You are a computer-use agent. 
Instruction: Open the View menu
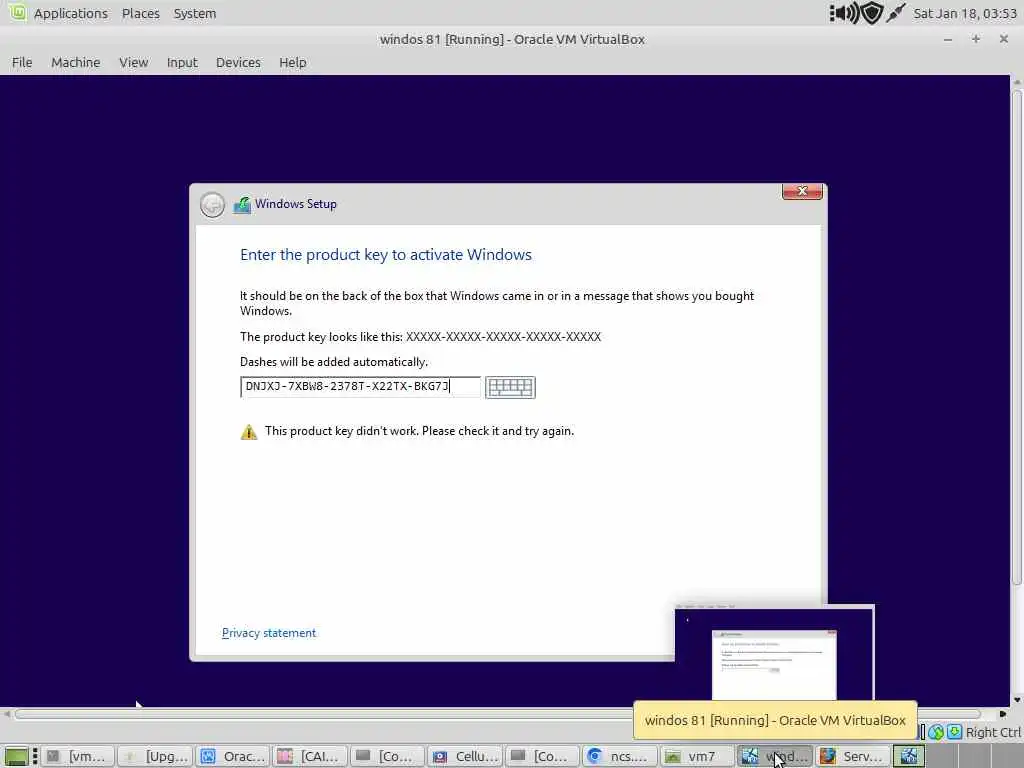(133, 63)
